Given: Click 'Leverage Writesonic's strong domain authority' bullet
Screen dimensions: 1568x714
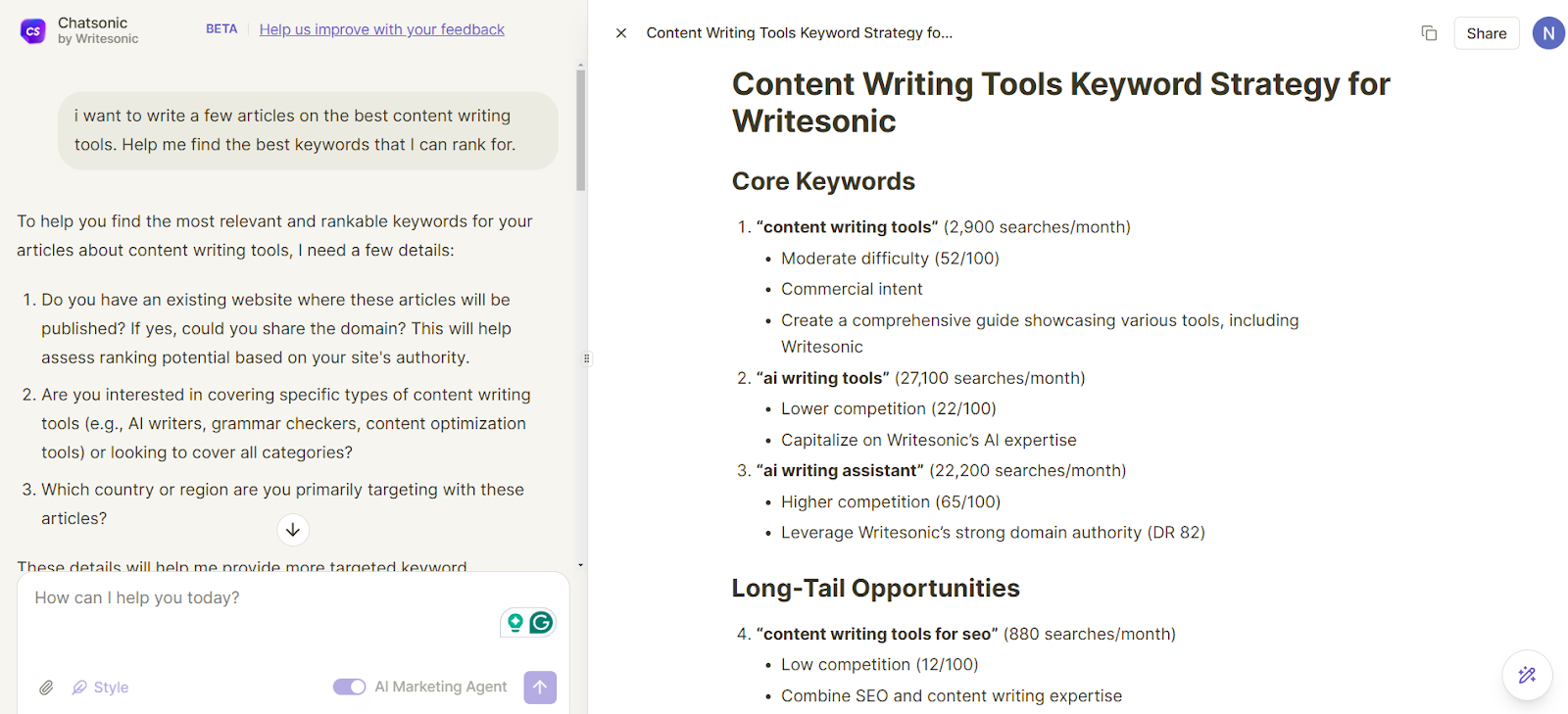Looking at the screenshot, I should tap(993, 533).
